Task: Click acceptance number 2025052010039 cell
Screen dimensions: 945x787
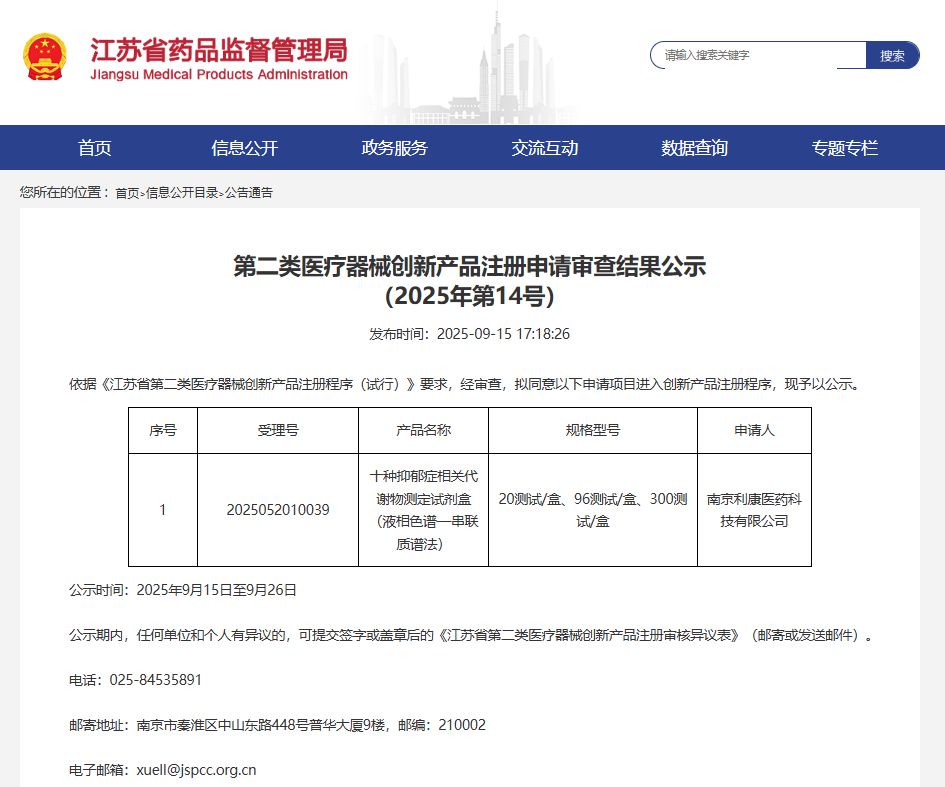Action: pos(278,510)
